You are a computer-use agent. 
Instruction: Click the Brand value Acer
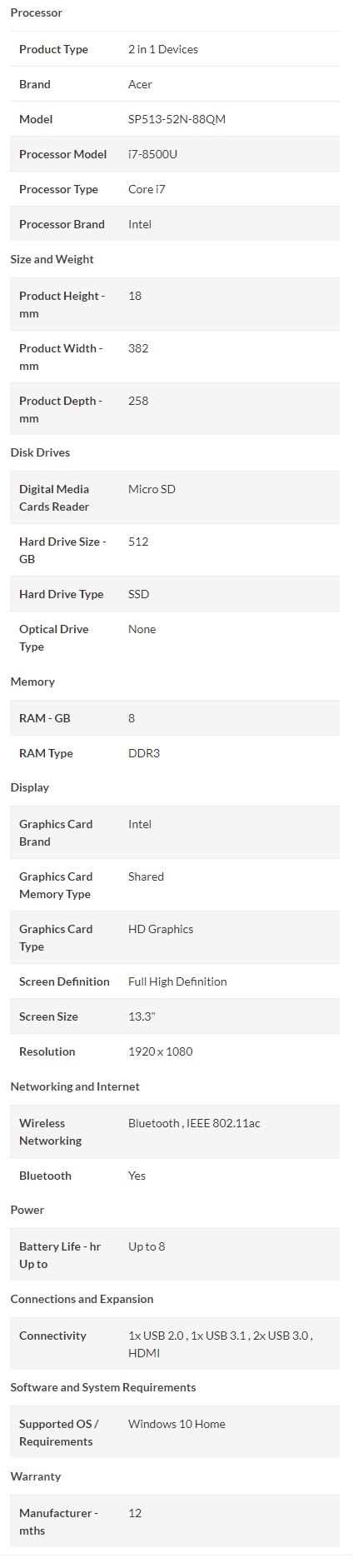[x=140, y=84]
